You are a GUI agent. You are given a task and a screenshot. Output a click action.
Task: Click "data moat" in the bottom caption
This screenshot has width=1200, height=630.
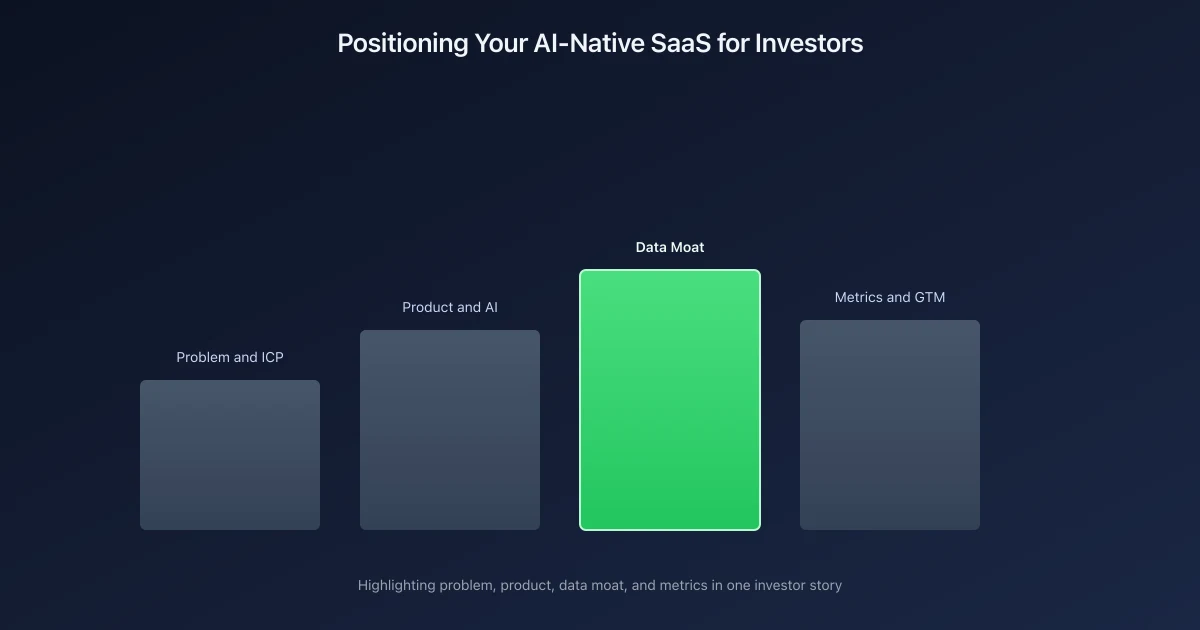(593, 585)
